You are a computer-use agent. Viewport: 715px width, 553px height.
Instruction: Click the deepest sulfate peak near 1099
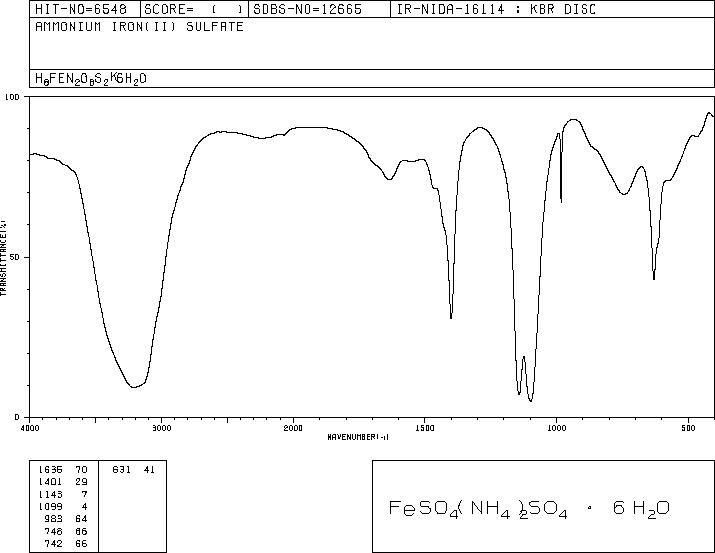tap(531, 400)
